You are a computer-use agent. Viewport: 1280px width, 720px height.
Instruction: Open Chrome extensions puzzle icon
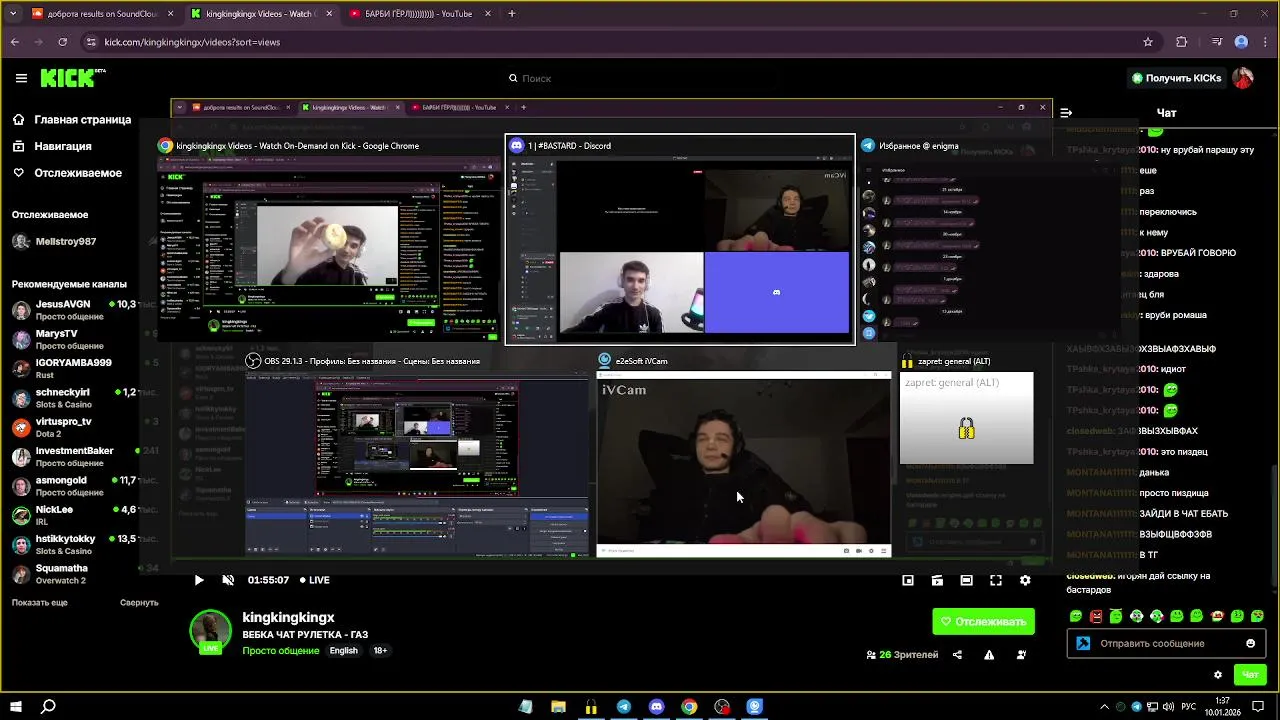point(1182,42)
